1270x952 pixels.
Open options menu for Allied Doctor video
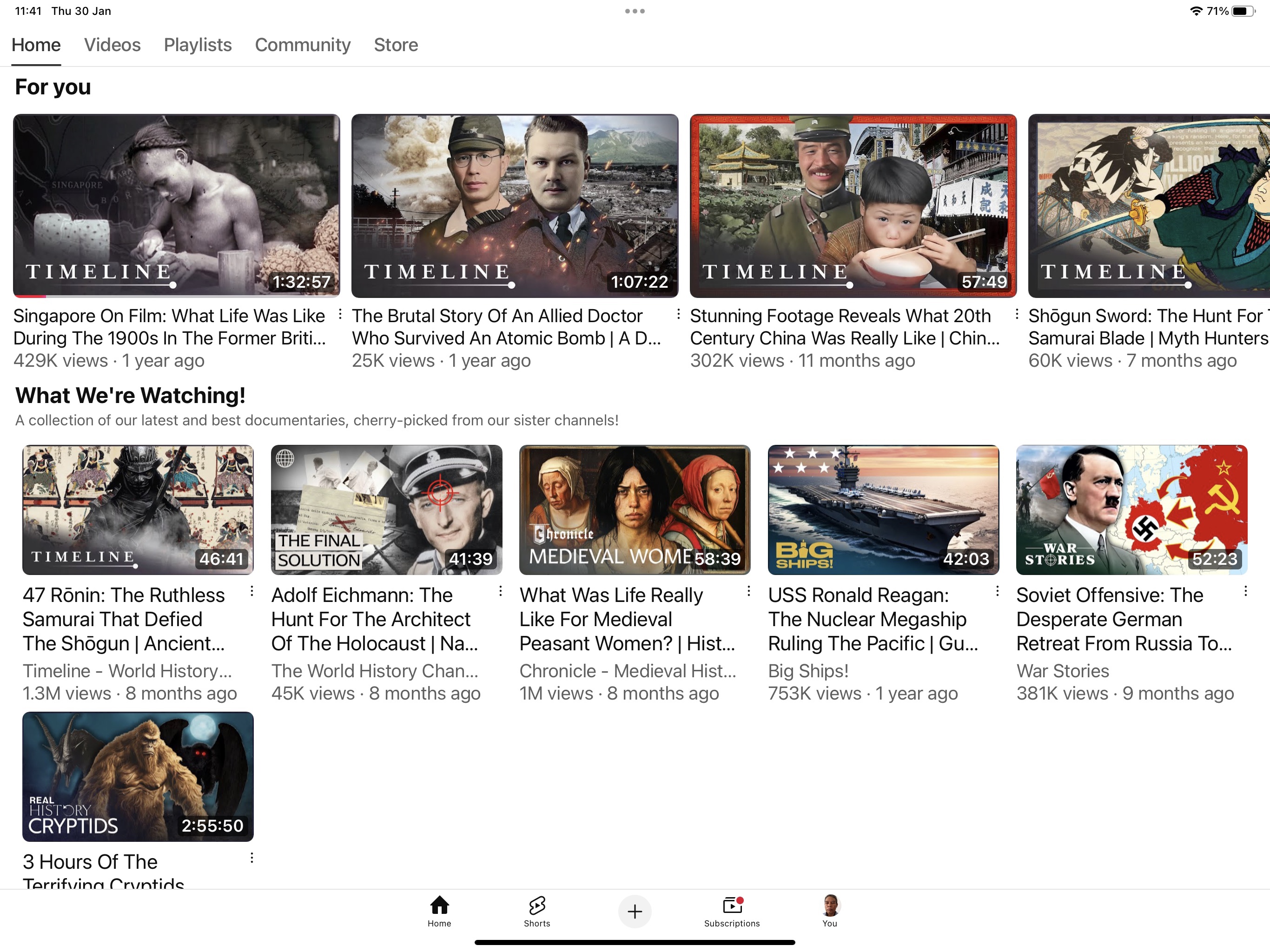678,314
